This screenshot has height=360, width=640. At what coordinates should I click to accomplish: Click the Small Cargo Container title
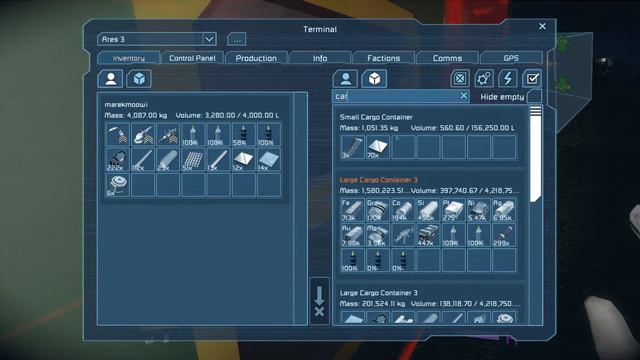tap(376, 117)
